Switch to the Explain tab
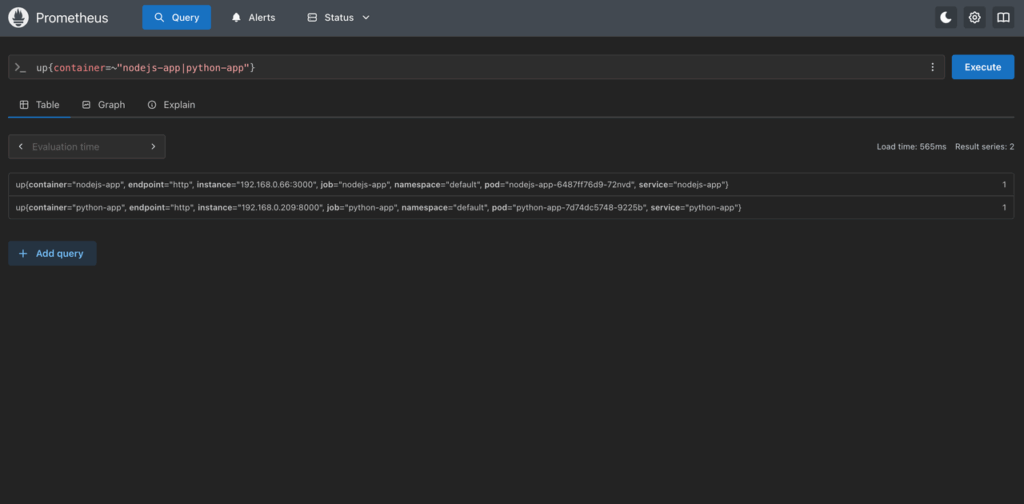 (171, 104)
